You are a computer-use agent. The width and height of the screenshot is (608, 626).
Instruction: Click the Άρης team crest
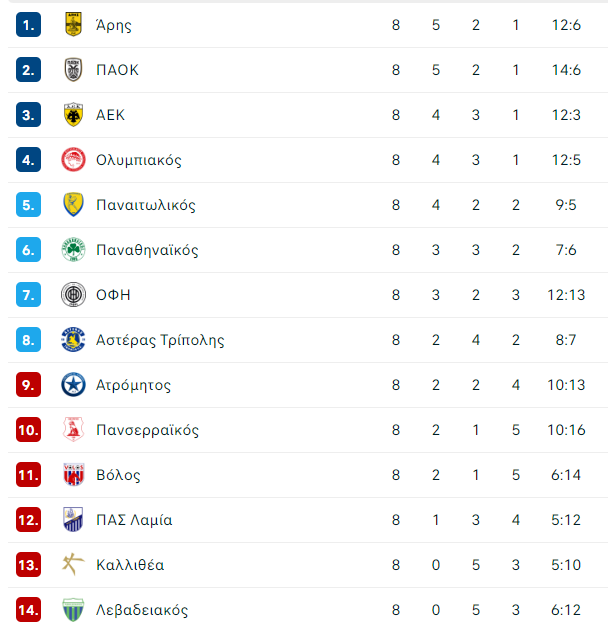(x=73, y=24)
